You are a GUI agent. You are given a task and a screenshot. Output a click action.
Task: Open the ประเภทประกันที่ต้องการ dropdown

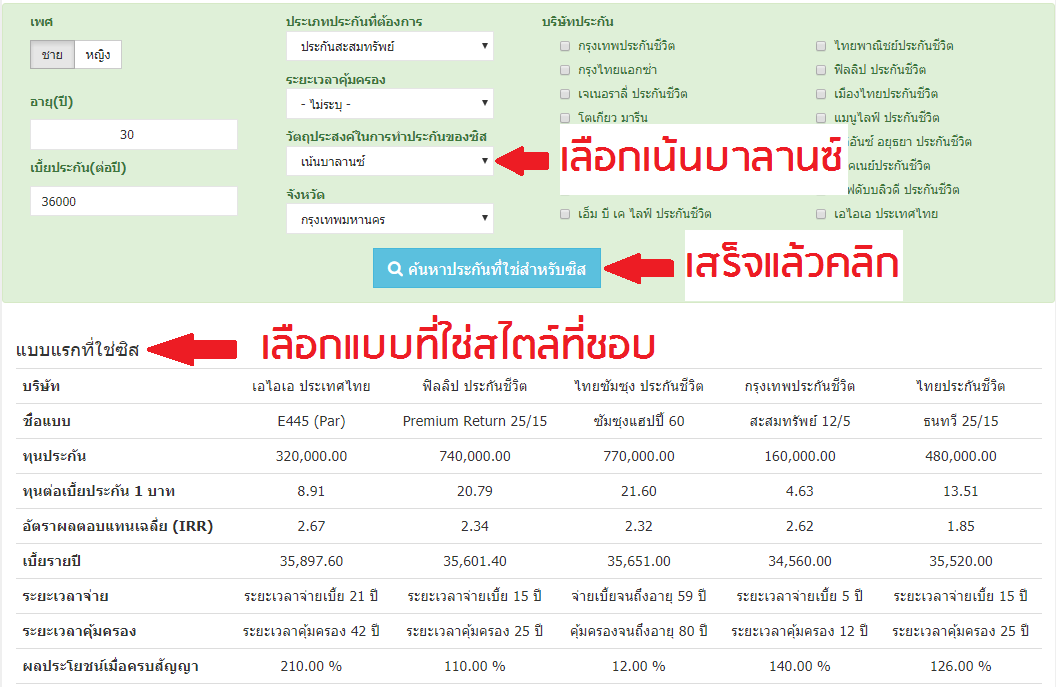[x=389, y=46]
